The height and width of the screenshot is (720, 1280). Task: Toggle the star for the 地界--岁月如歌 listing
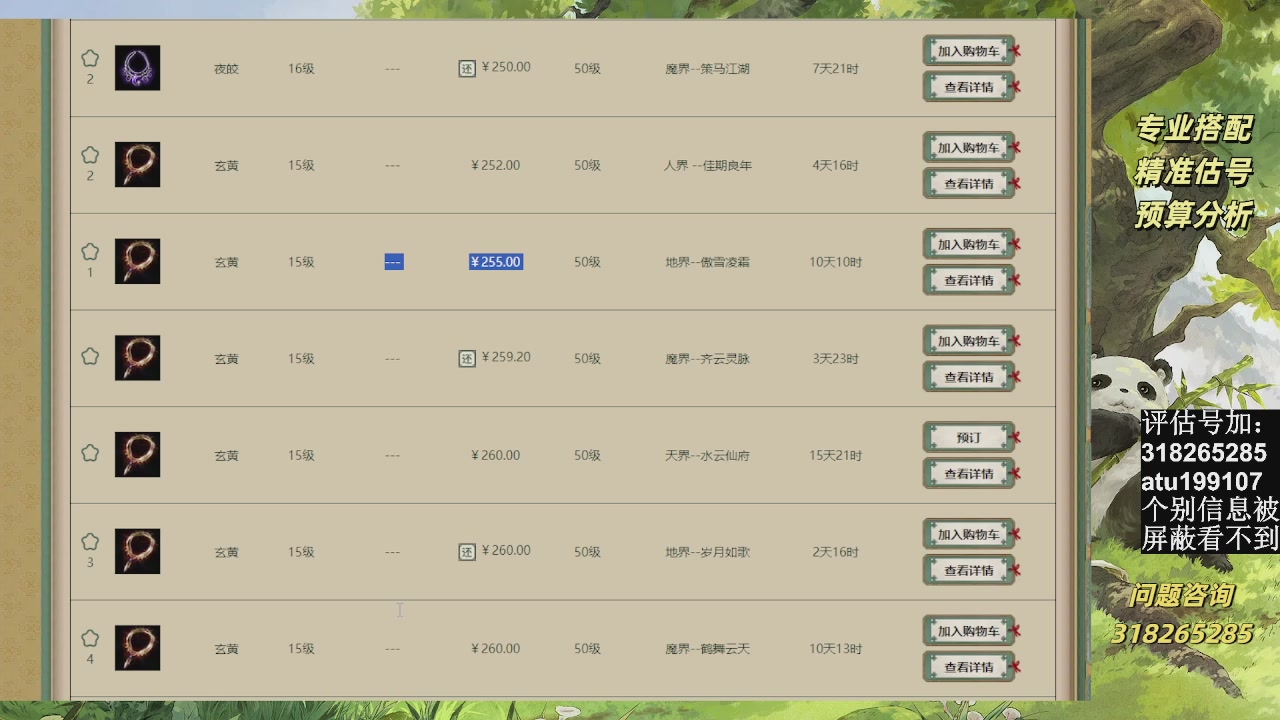pos(90,542)
